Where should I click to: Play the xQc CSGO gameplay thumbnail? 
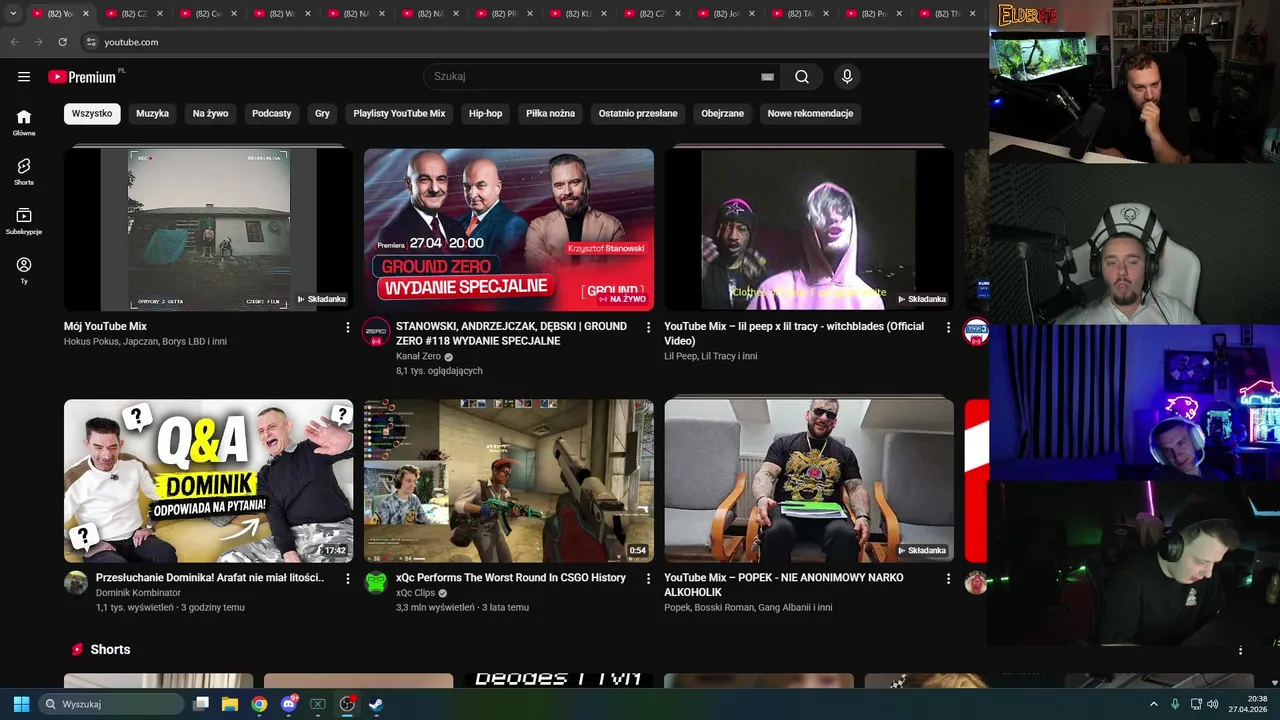[x=509, y=481]
